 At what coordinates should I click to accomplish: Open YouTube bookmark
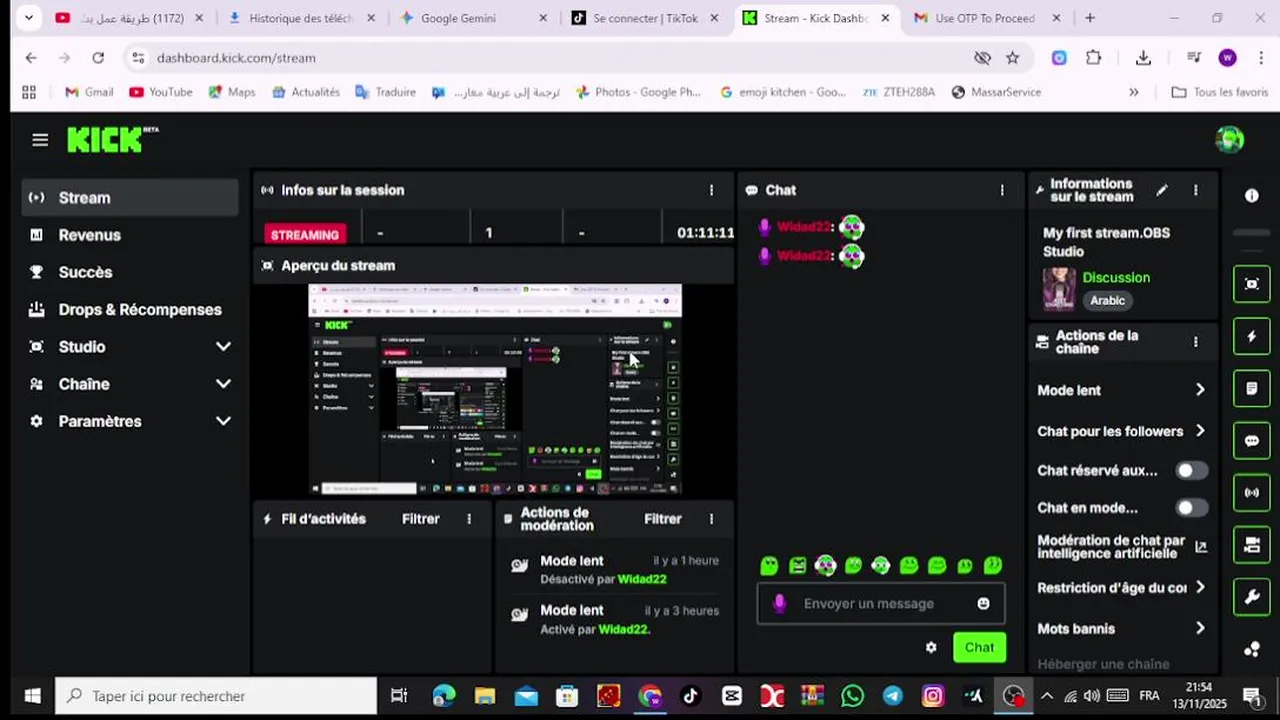click(160, 92)
